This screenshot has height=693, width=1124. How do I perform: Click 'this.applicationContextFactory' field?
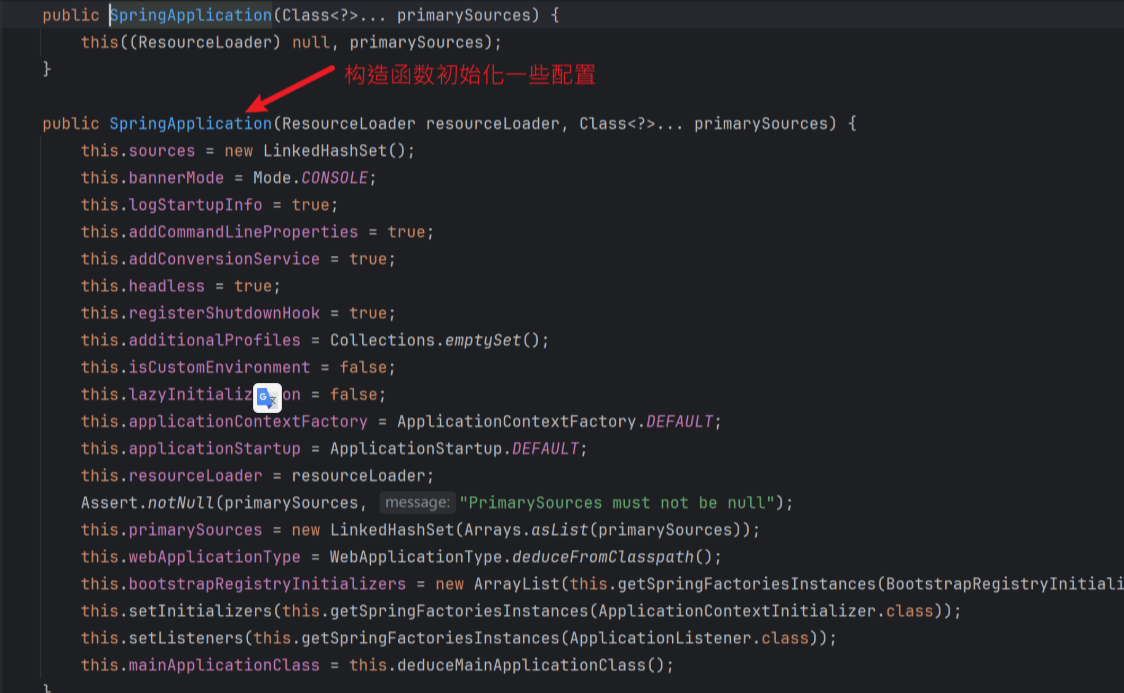click(x=224, y=421)
